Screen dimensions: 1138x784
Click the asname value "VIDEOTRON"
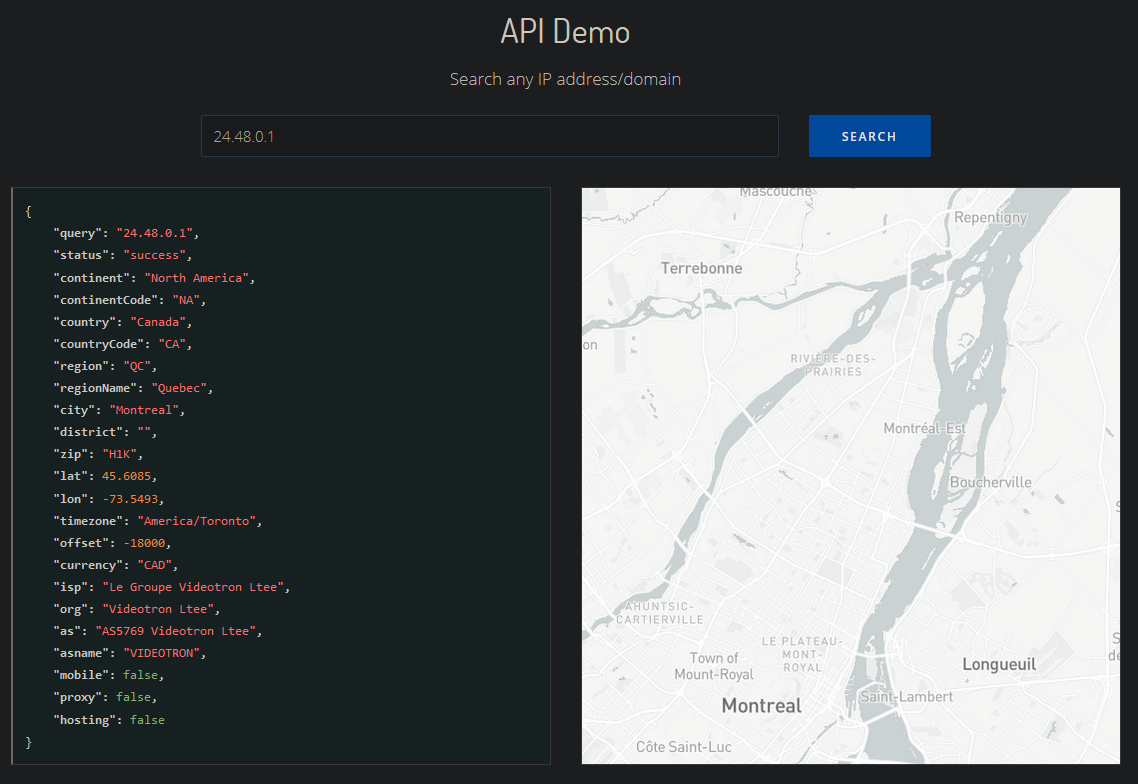click(162, 652)
